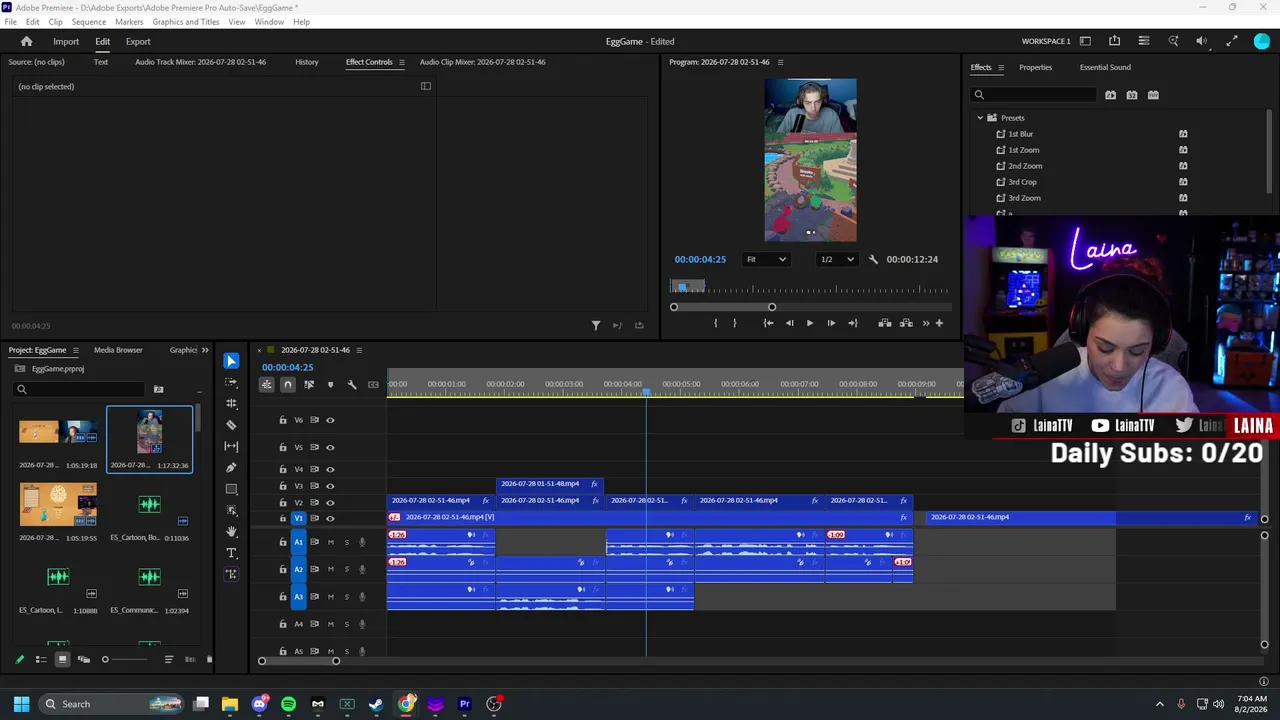Select the Type tool
1280x720 pixels.
point(231,553)
